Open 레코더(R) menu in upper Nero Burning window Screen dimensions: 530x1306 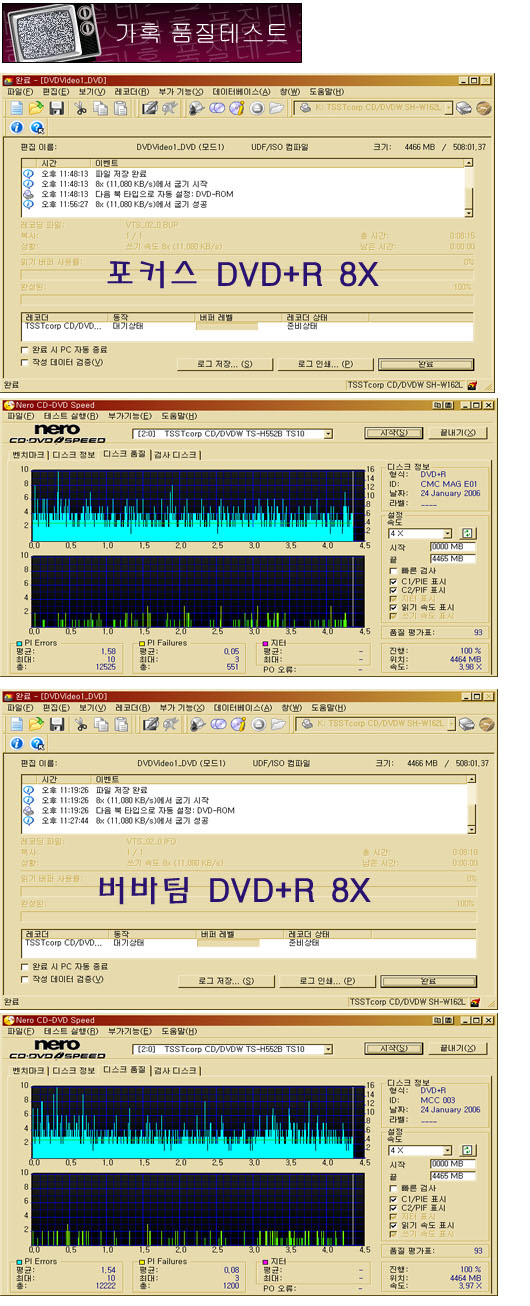tap(132, 92)
